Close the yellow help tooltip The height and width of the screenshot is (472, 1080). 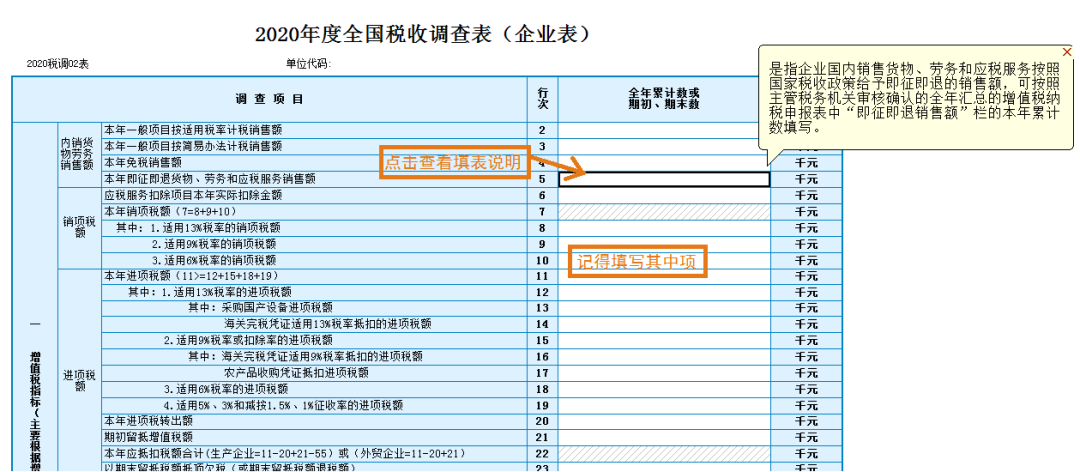click(x=1067, y=52)
